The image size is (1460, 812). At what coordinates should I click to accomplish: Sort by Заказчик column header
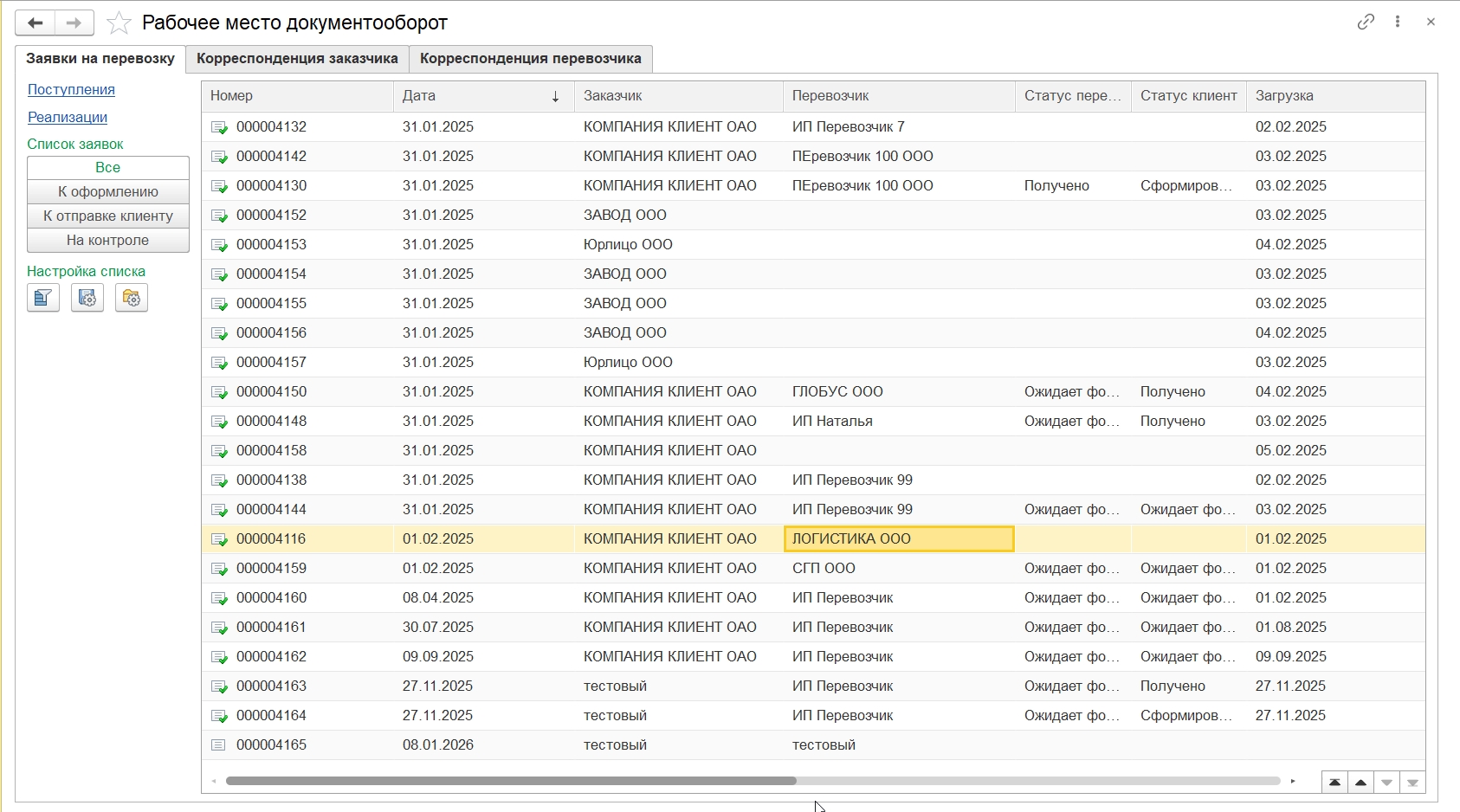pyautogui.click(x=679, y=96)
